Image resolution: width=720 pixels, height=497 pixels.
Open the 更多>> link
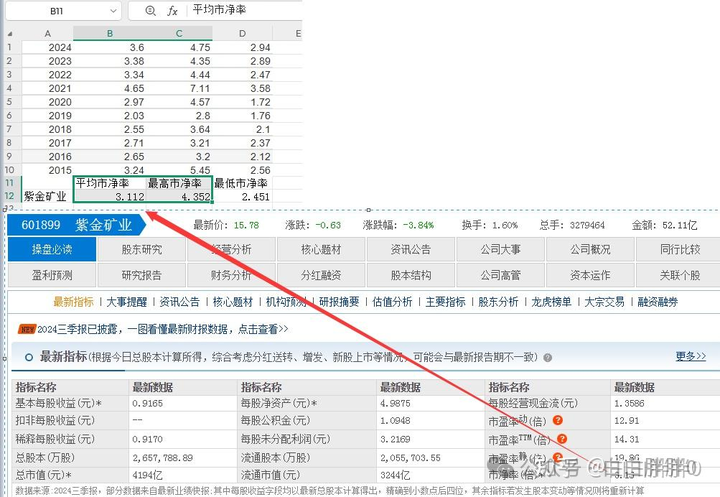click(x=691, y=356)
